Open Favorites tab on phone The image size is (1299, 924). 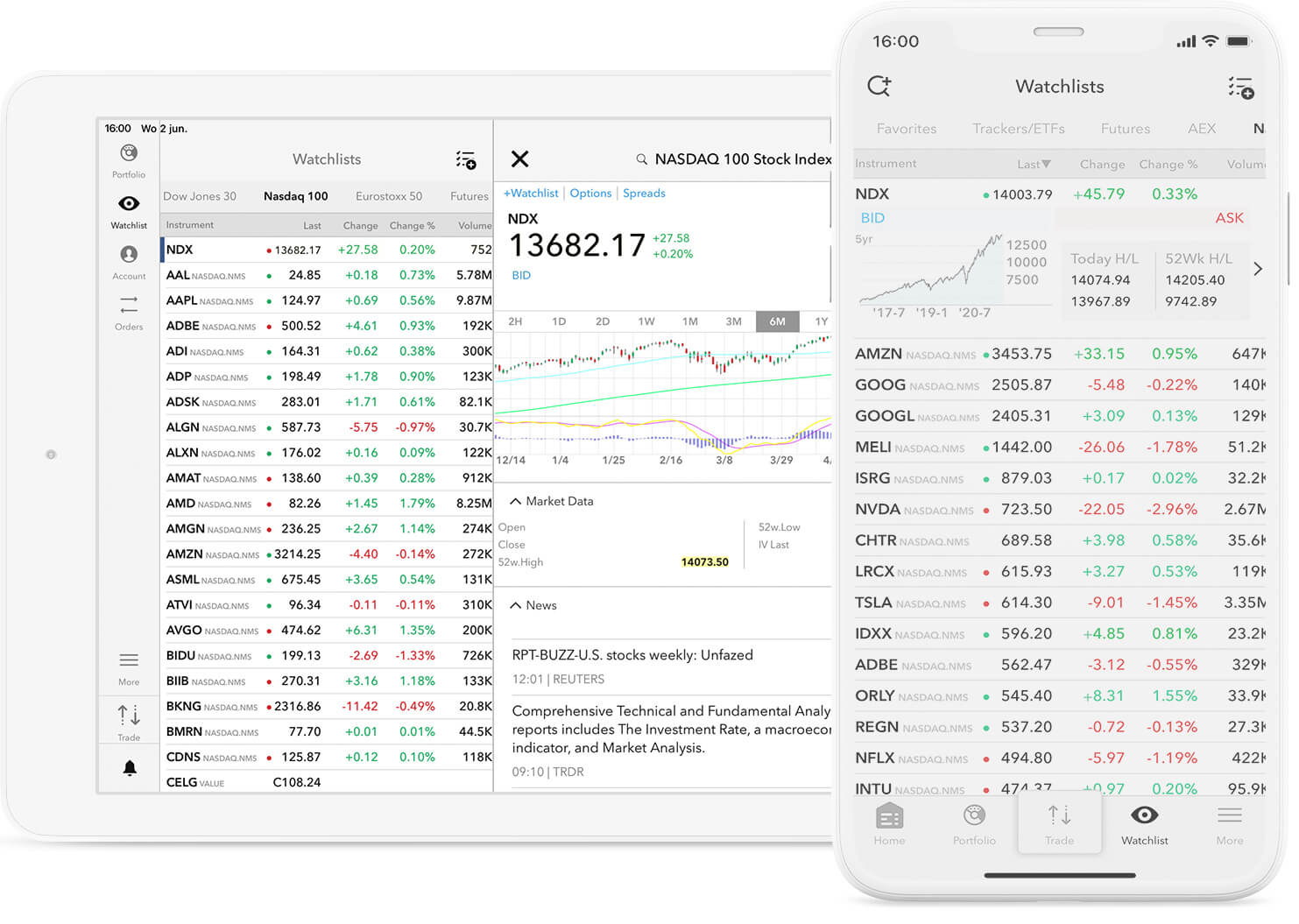pos(907,129)
